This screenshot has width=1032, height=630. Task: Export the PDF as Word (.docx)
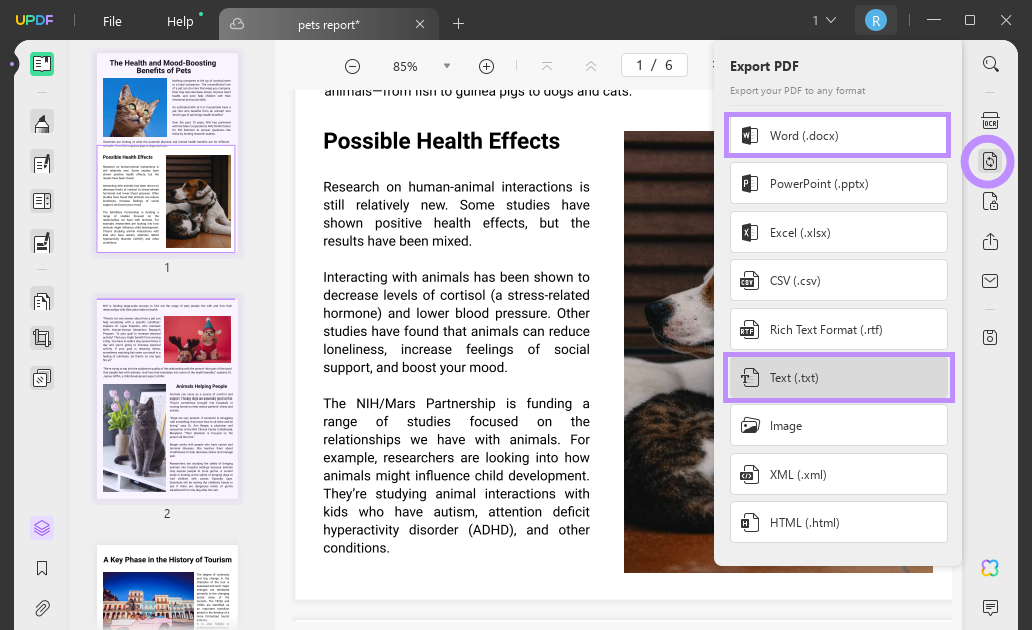pos(838,134)
